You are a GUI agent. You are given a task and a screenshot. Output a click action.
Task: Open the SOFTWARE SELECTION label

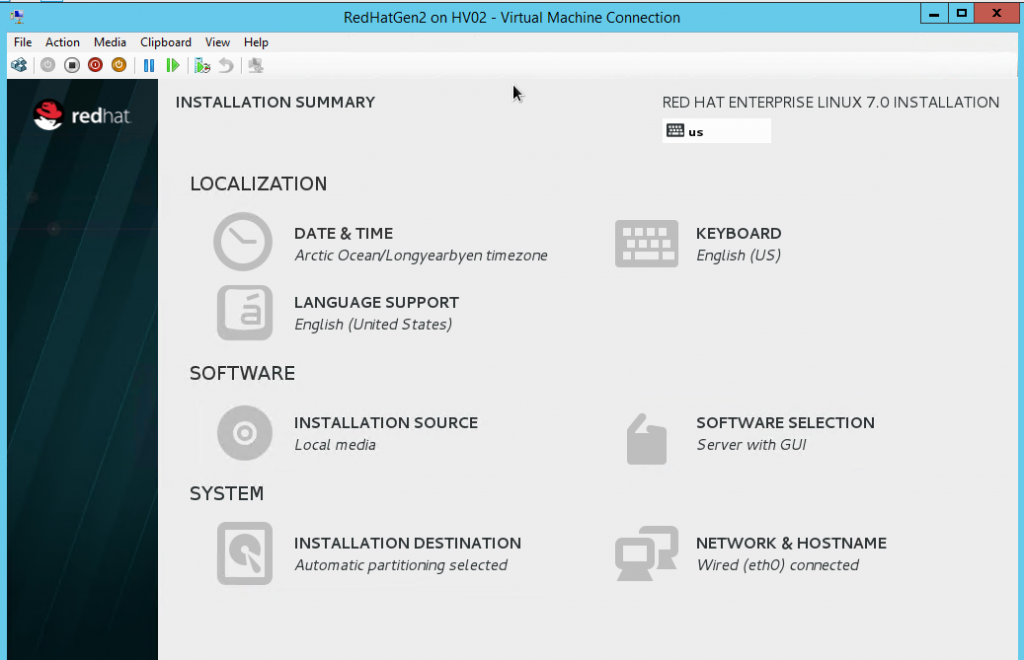785,423
